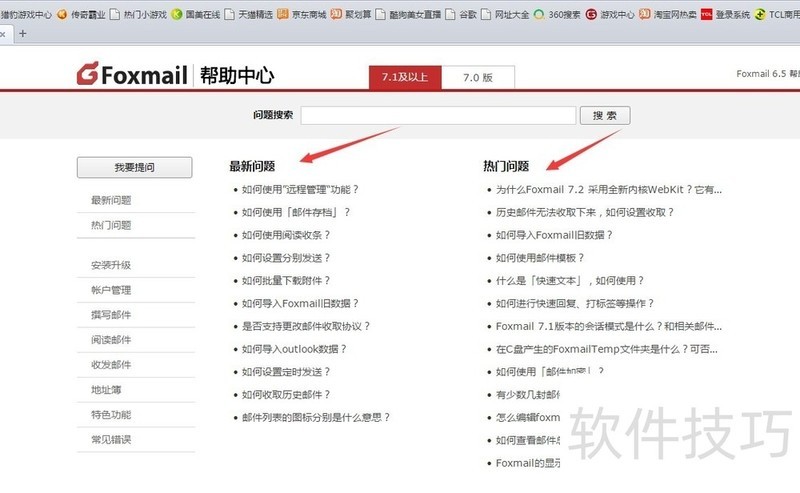800x493 pixels.
Task: Switch to the 7.0 版 tab
Action: [478, 78]
